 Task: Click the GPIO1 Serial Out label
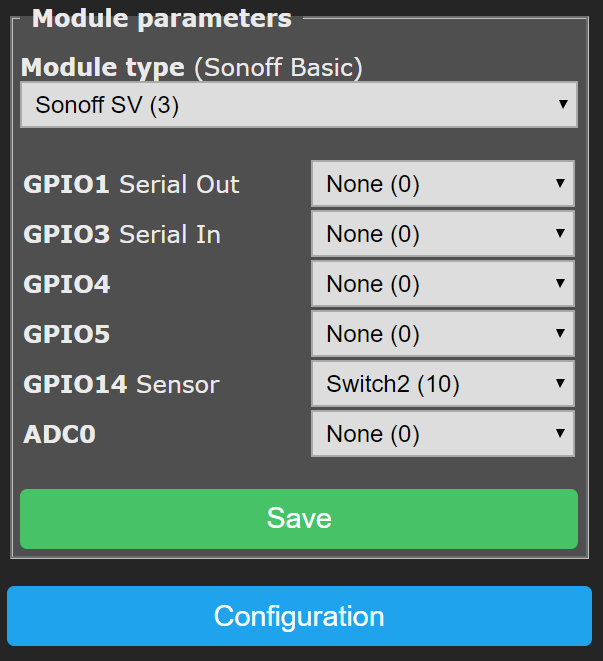point(131,184)
